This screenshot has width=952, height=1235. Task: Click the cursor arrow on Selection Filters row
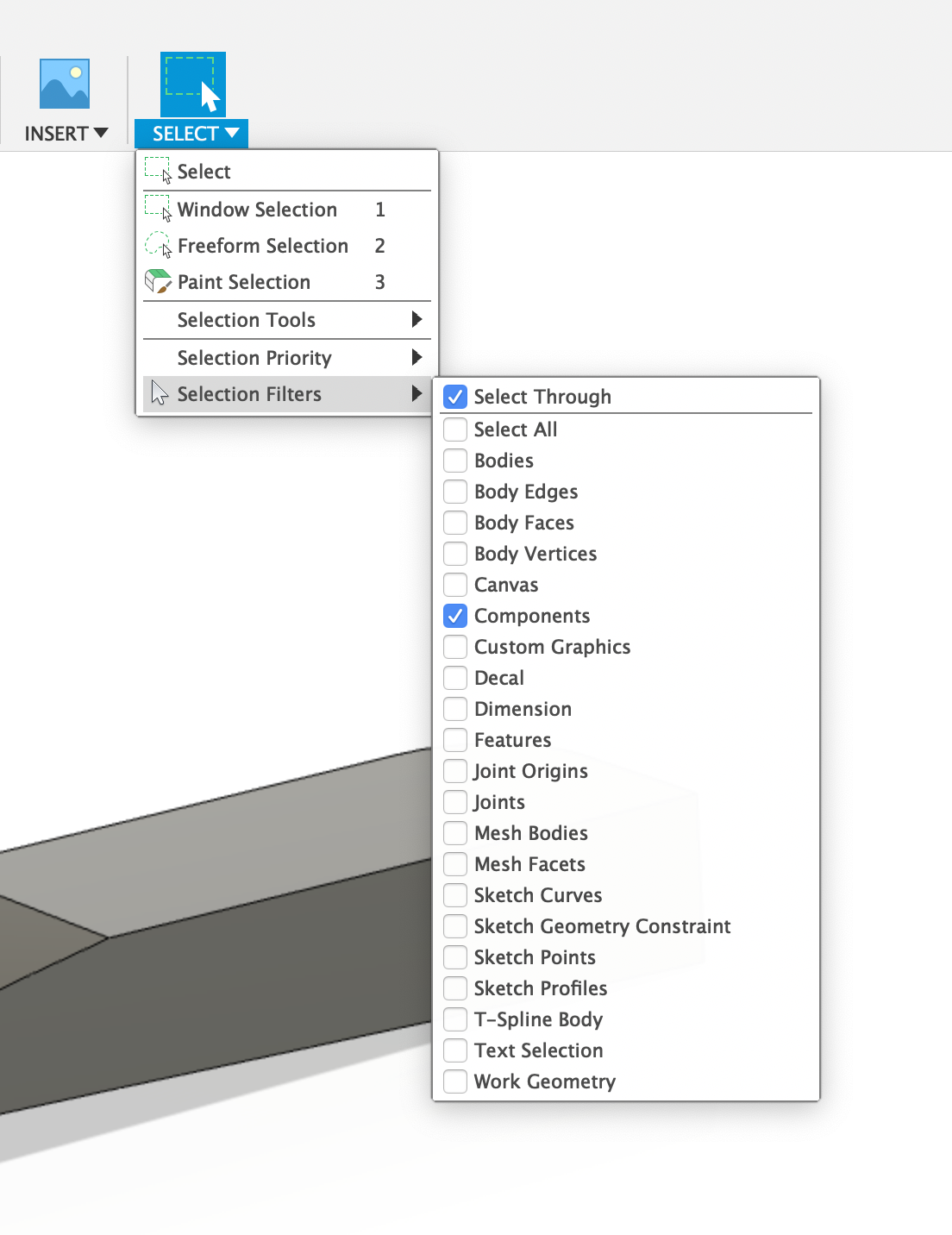(x=160, y=394)
